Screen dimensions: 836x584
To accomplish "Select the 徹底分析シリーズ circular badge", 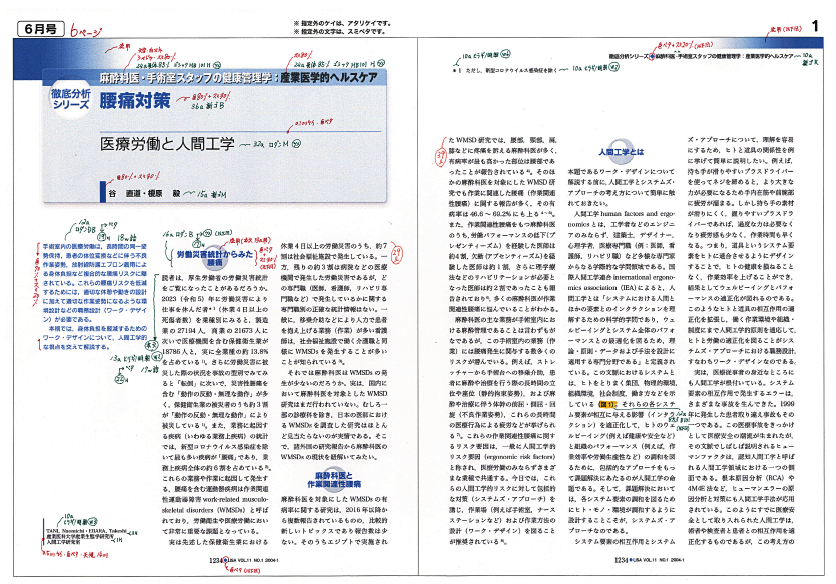I will [x=71, y=101].
